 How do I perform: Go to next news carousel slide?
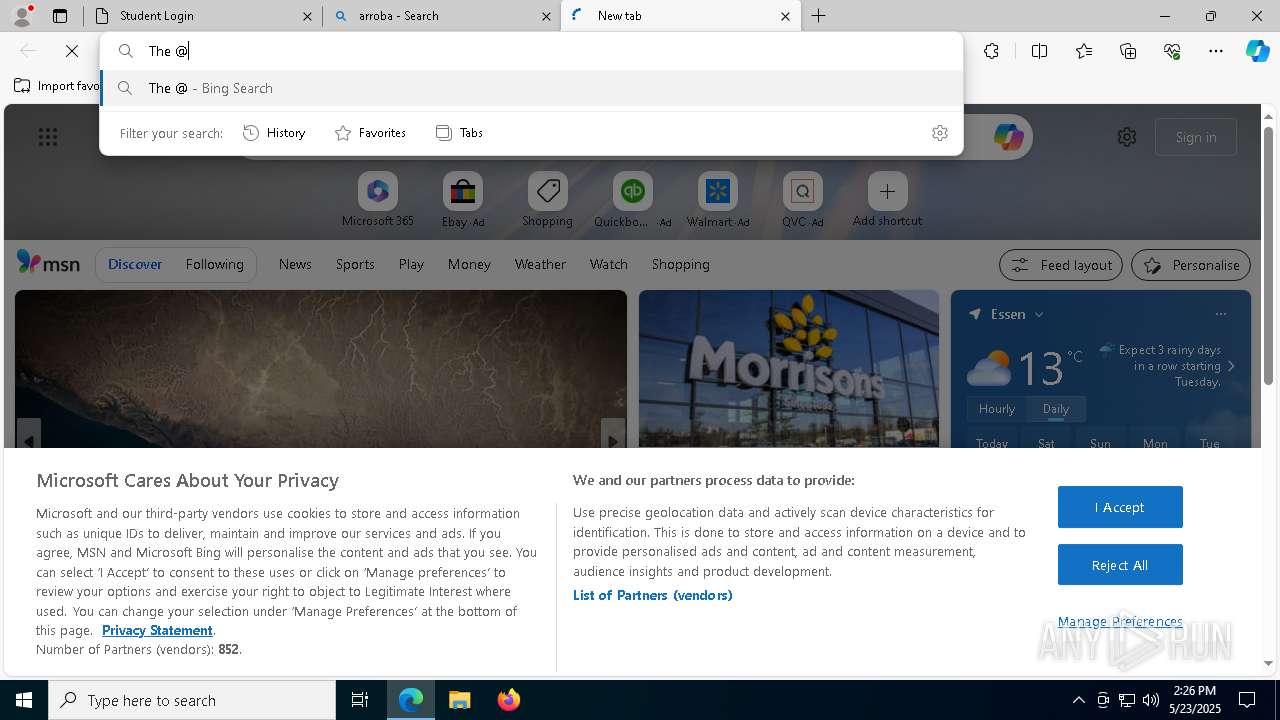click(613, 441)
